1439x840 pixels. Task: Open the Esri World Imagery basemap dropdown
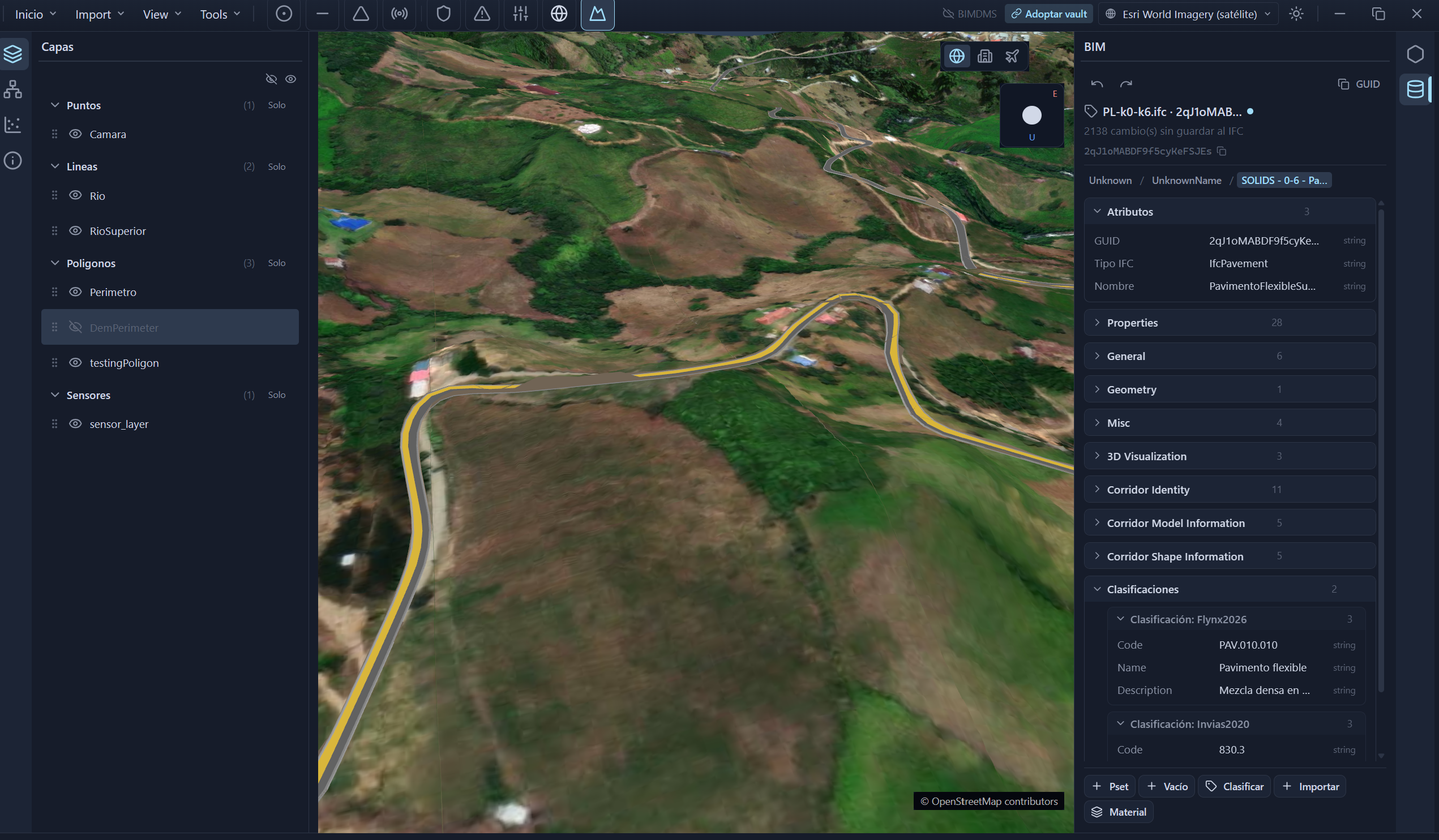pyautogui.click(x=1188, y=14)
